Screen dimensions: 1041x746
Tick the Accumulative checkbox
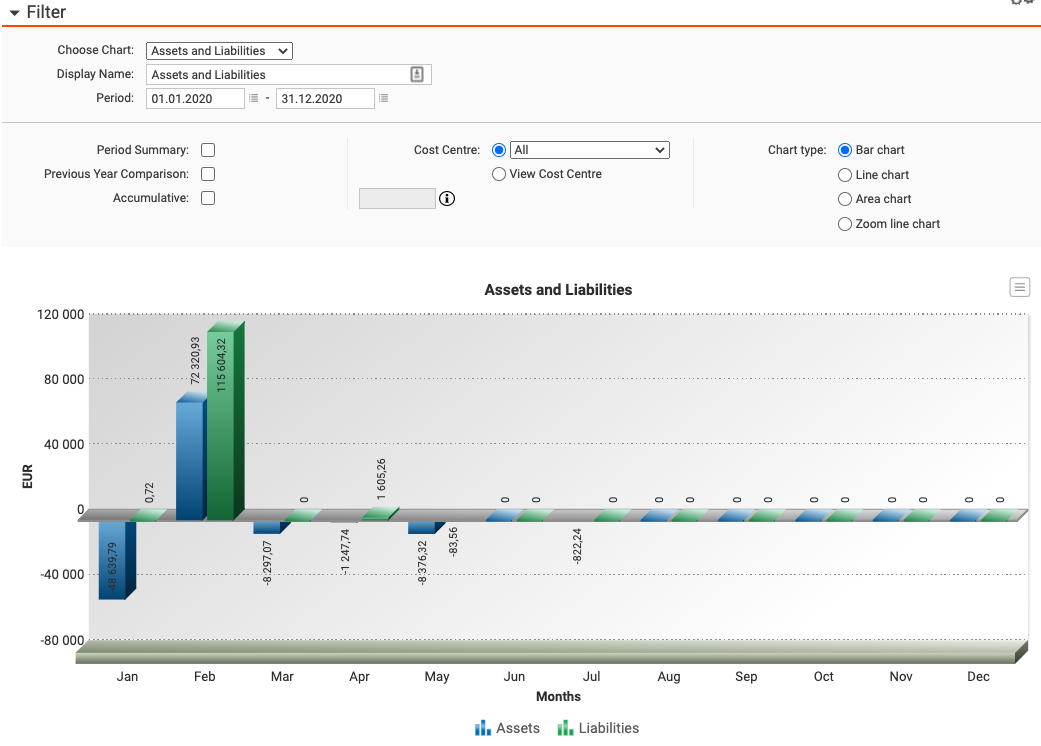pos(208,198)
